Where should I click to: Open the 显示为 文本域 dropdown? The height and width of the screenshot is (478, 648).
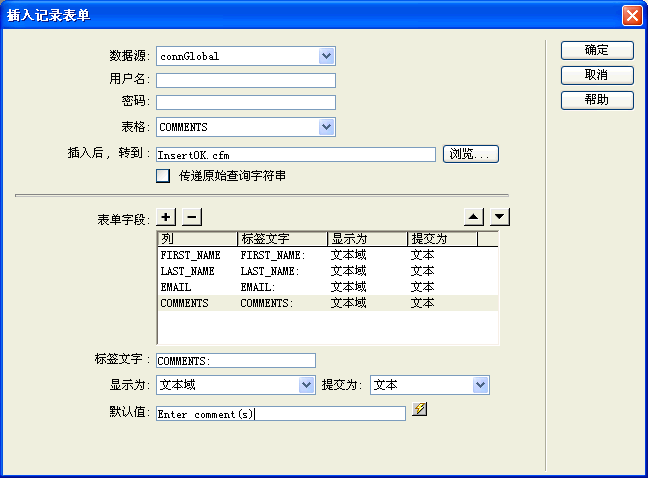pos(306,385)
